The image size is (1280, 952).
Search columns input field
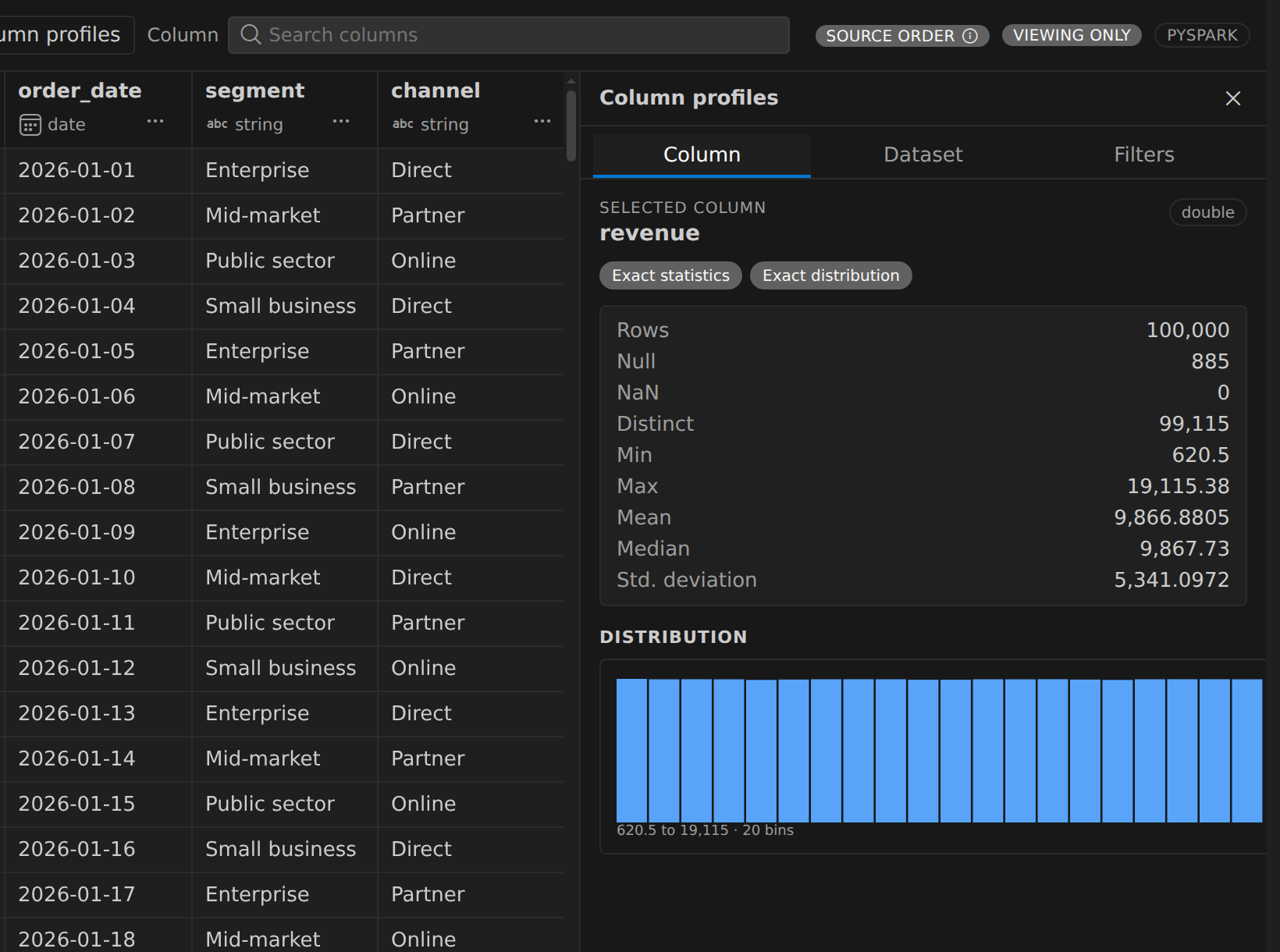pos(509,35)
